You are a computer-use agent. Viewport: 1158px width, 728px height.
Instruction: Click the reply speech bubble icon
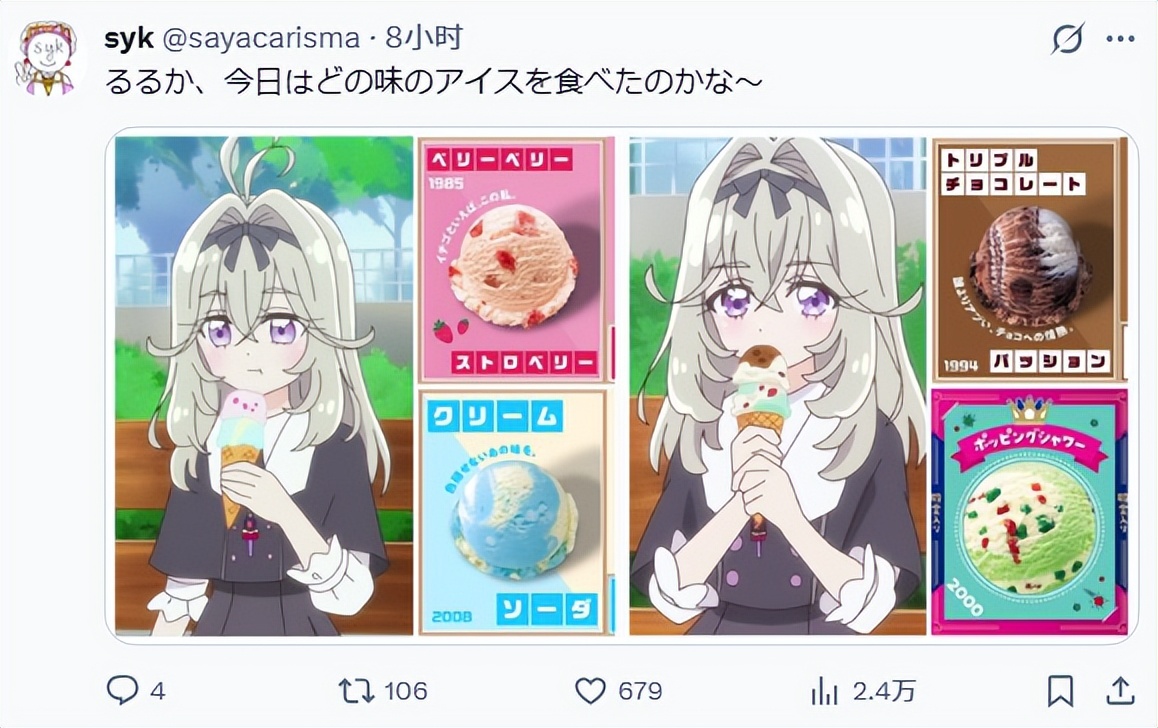click(x=123, y=690)
